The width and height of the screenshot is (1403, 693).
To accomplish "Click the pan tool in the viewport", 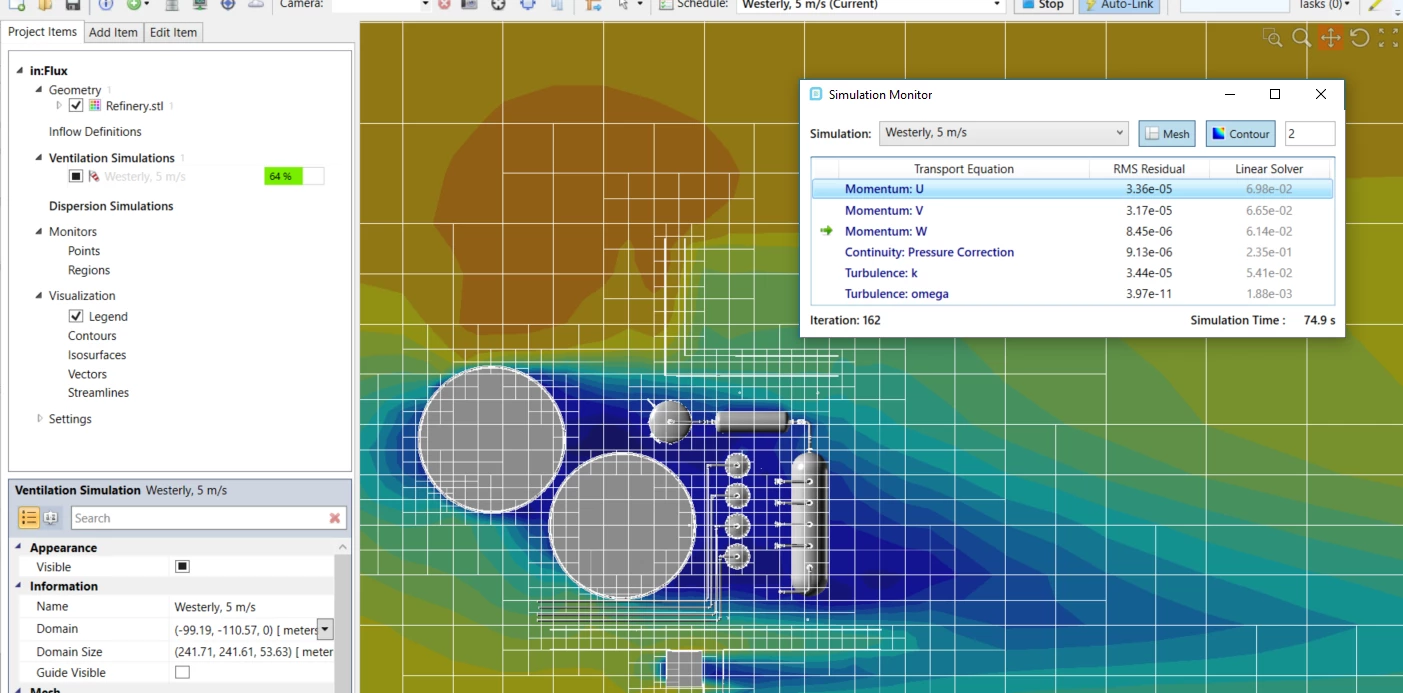I will (1330, 38).
